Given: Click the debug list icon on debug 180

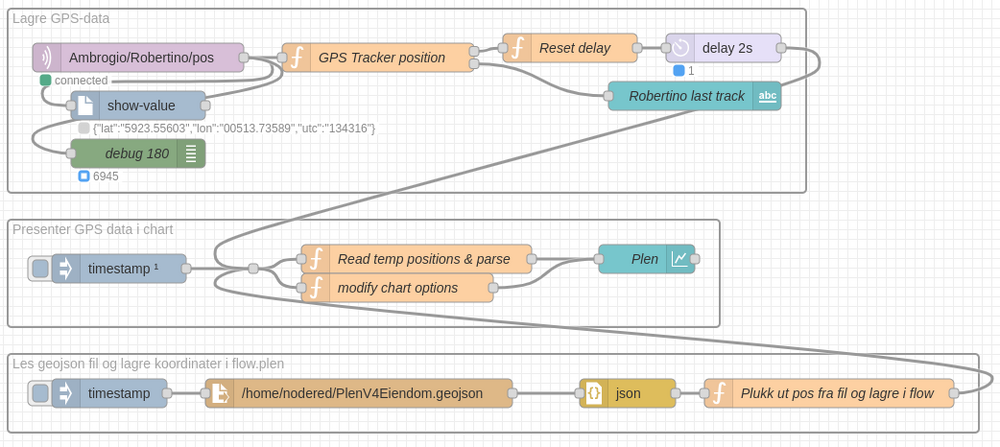Looking at the screenshot, I should pyautogui.click(x=191, y=154).
